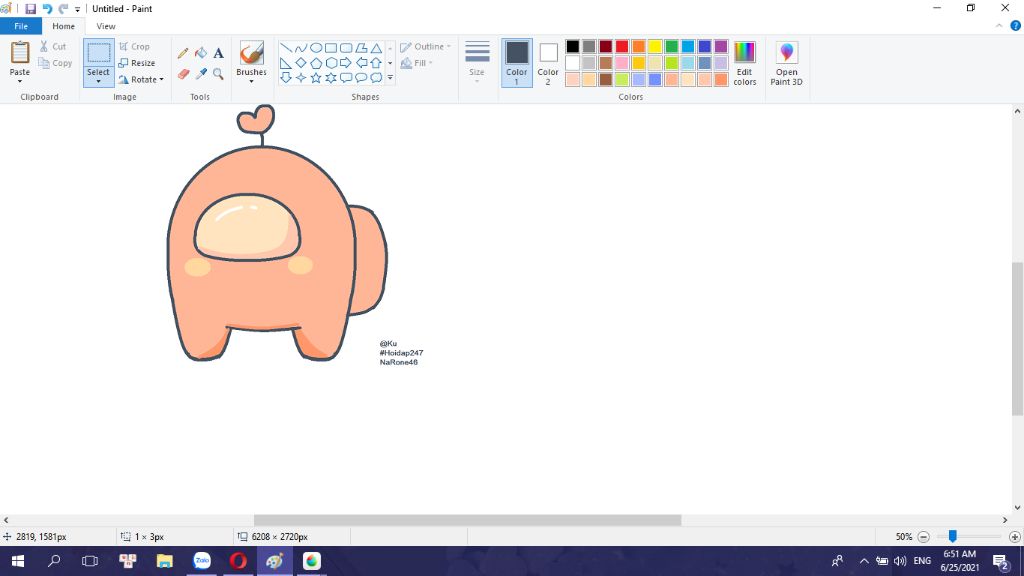Switch to the Home tab
The width and height of the screenshot is (1024, 576).
click(x=63, y=26)
